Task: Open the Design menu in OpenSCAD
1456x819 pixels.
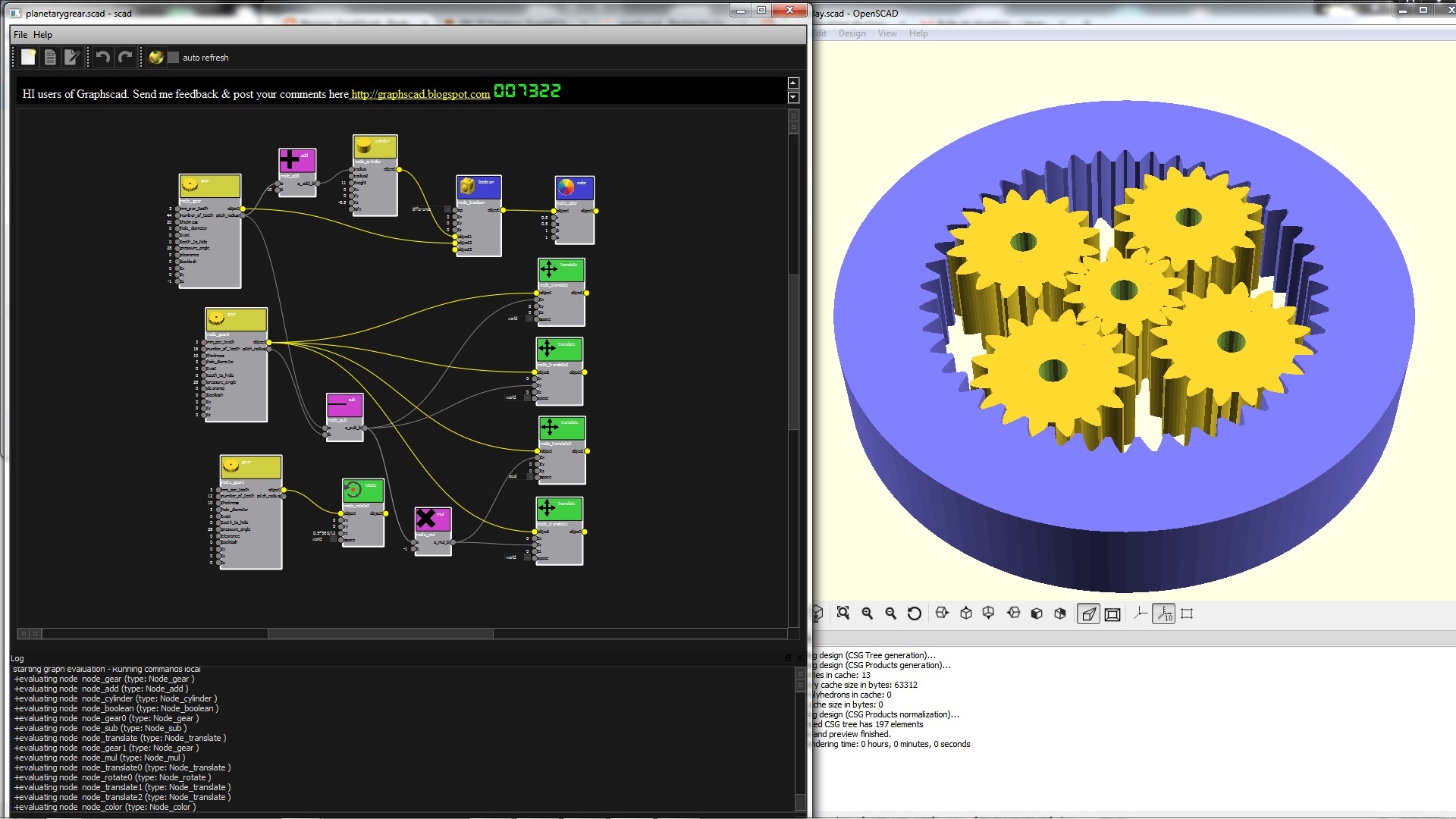Action: [x=852, y=33]
